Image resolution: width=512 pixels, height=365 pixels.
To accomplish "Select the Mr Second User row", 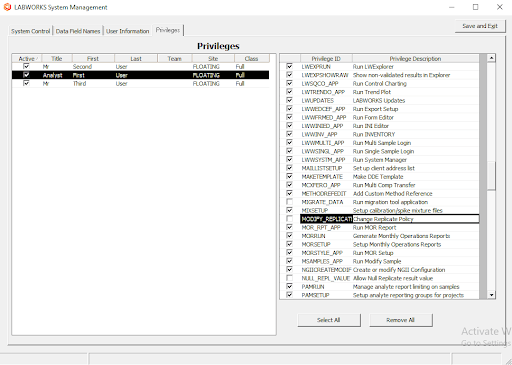I will (140, 67).
